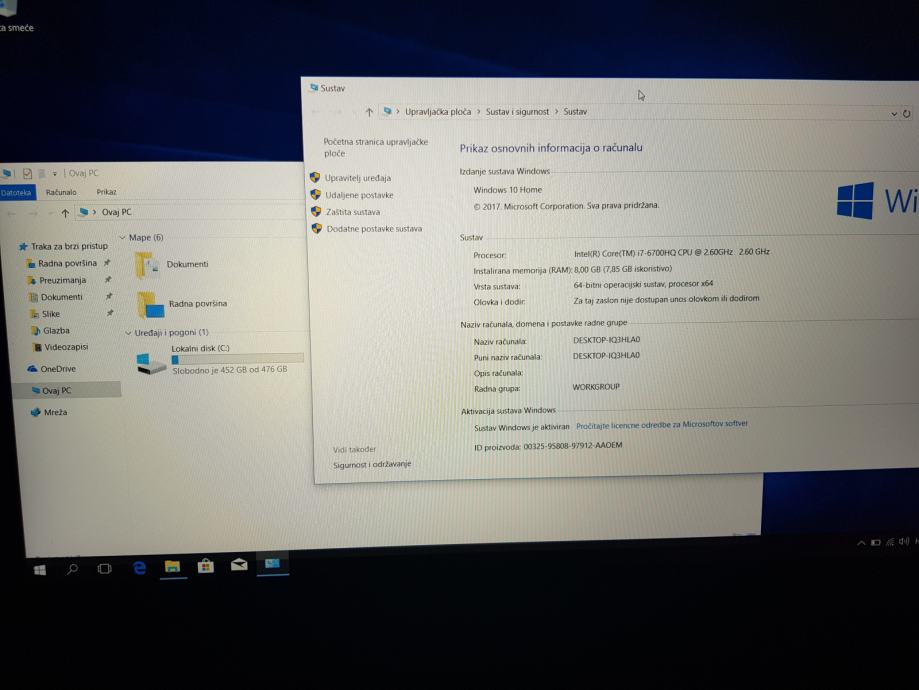Open Microsoft Store from the taskbar
The image size is (919, 690).
coord(206,566)
